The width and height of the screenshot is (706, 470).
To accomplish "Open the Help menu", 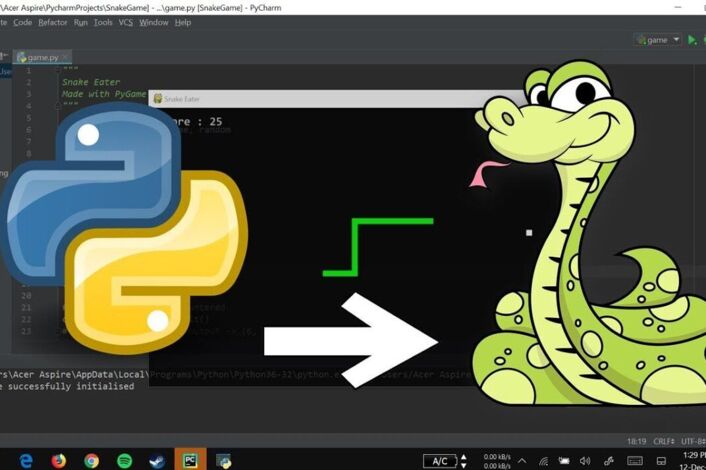I will tap(183, 23).
